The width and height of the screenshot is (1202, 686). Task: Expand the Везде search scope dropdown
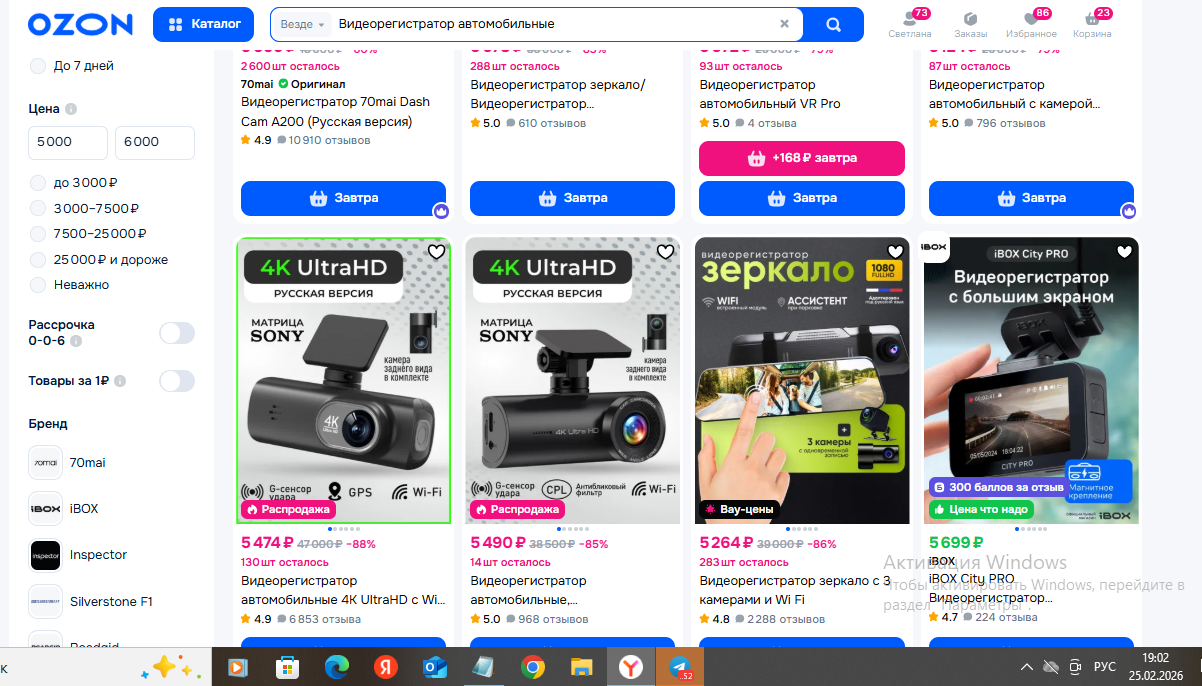point(304,24)
